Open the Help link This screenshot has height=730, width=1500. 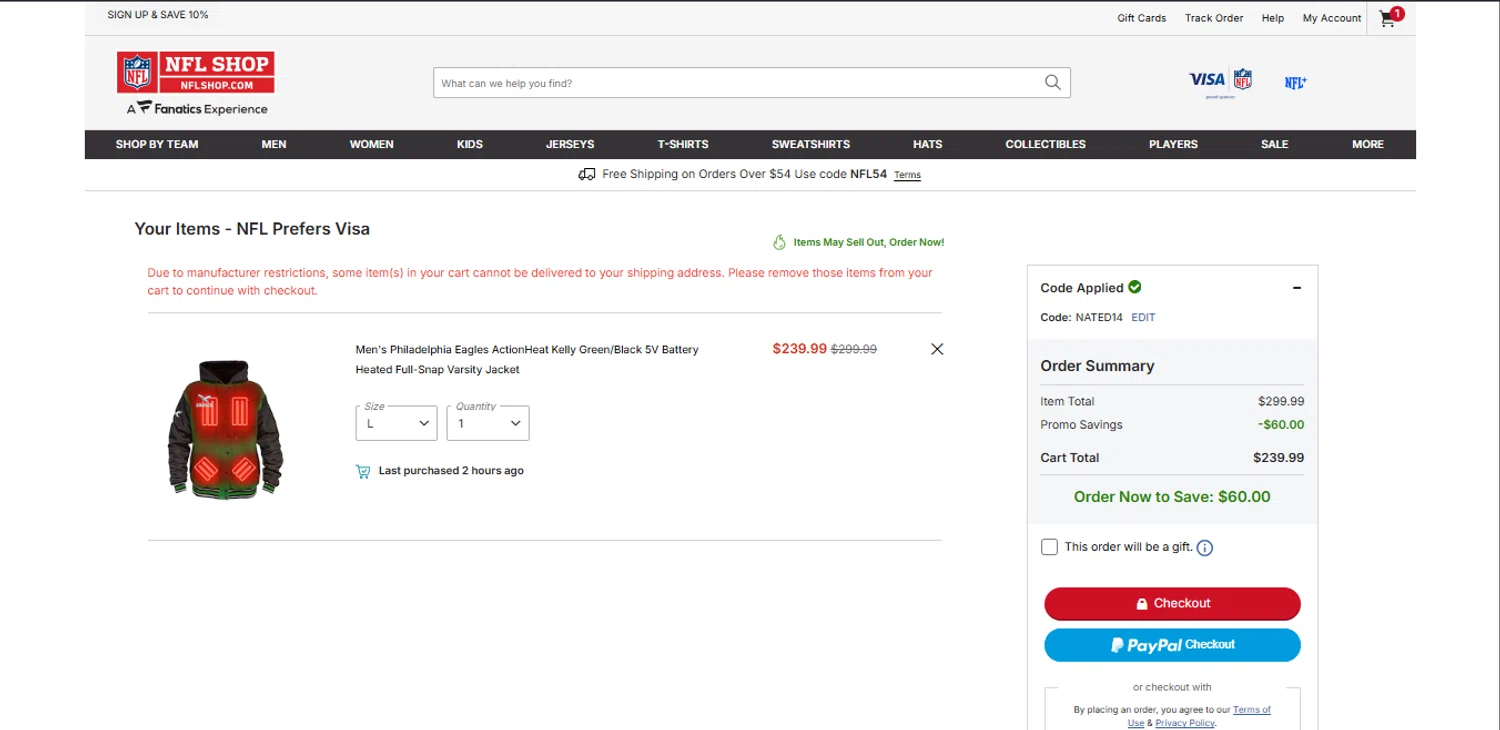(x=1273, y=18)
